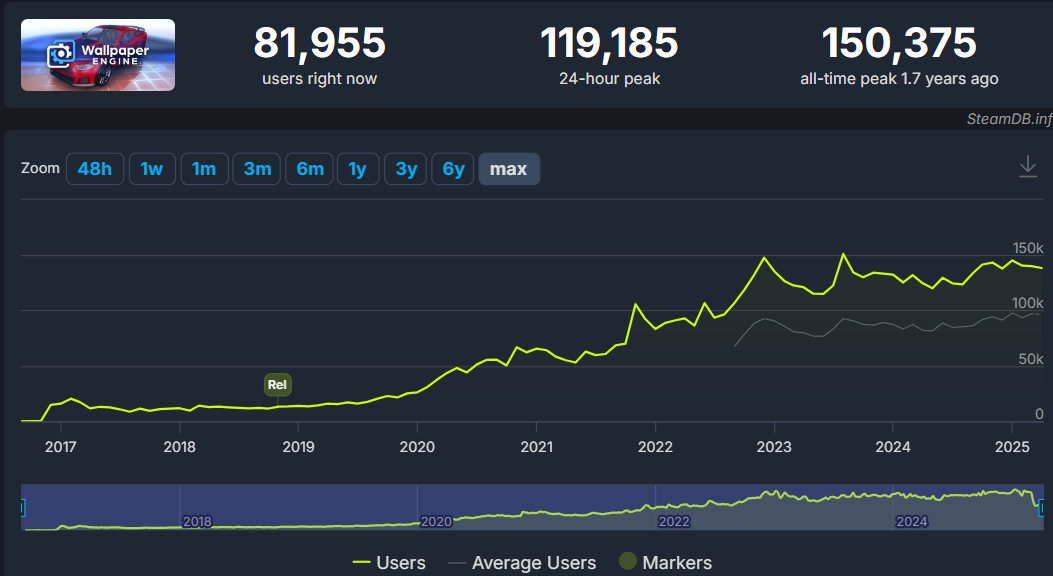Zoom the chart to 1y

[x=358, y=169]
